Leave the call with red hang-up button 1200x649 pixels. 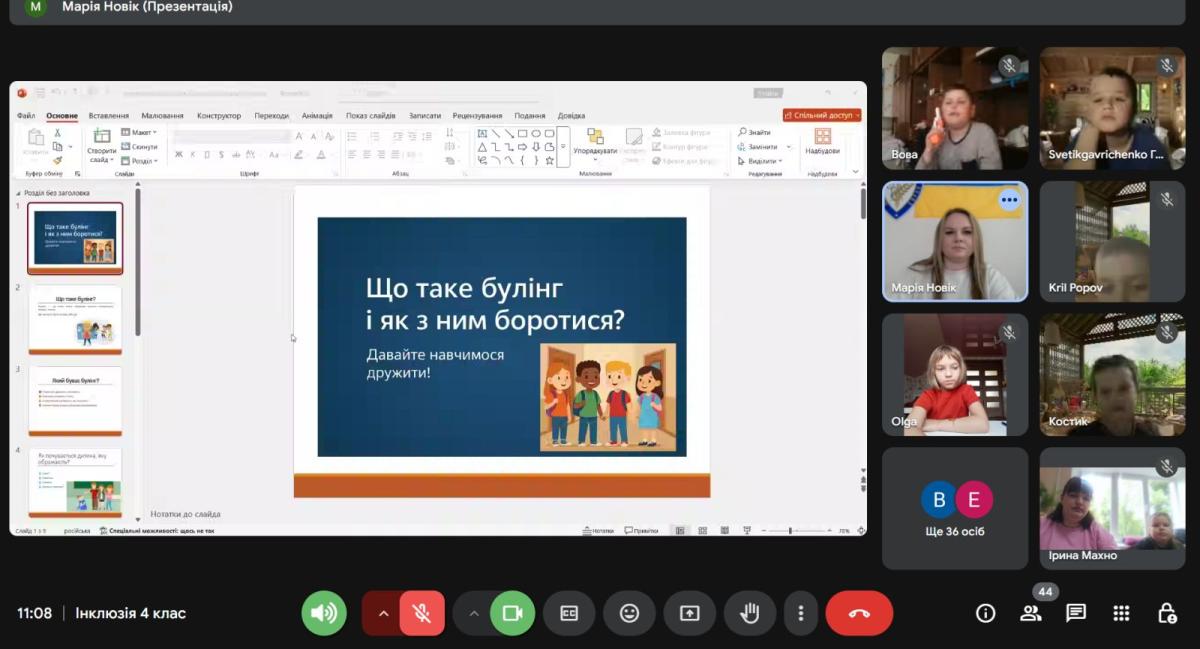coord(858,613)
